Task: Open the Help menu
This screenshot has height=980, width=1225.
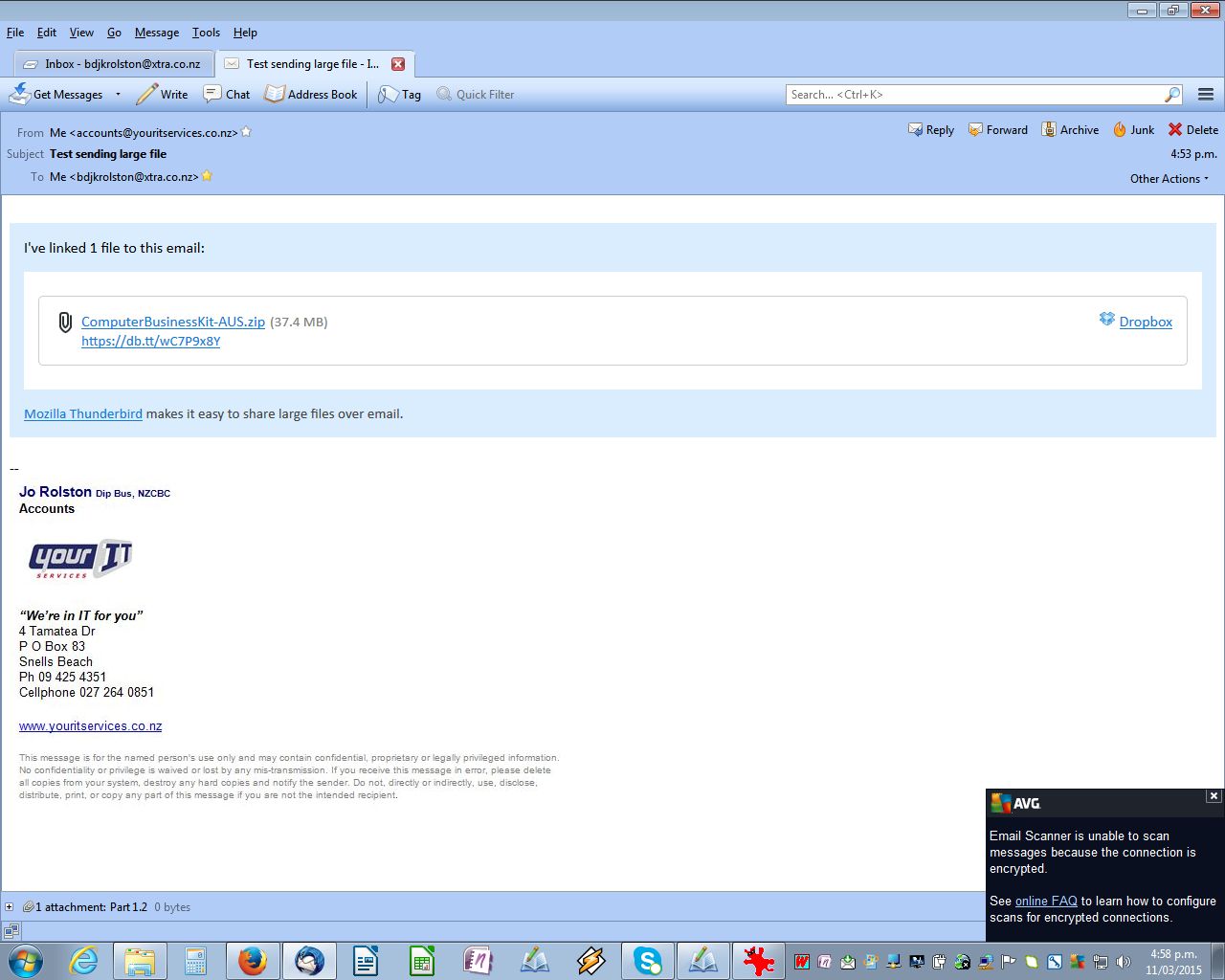Action: coord(245,33)
